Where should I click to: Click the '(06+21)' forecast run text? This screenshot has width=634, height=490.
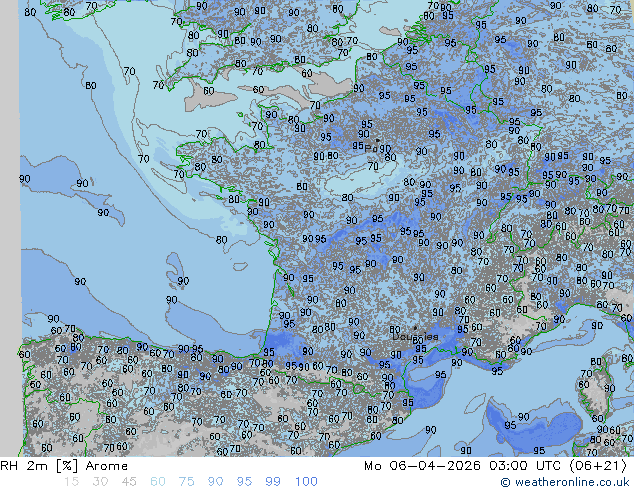click(599, 466)
